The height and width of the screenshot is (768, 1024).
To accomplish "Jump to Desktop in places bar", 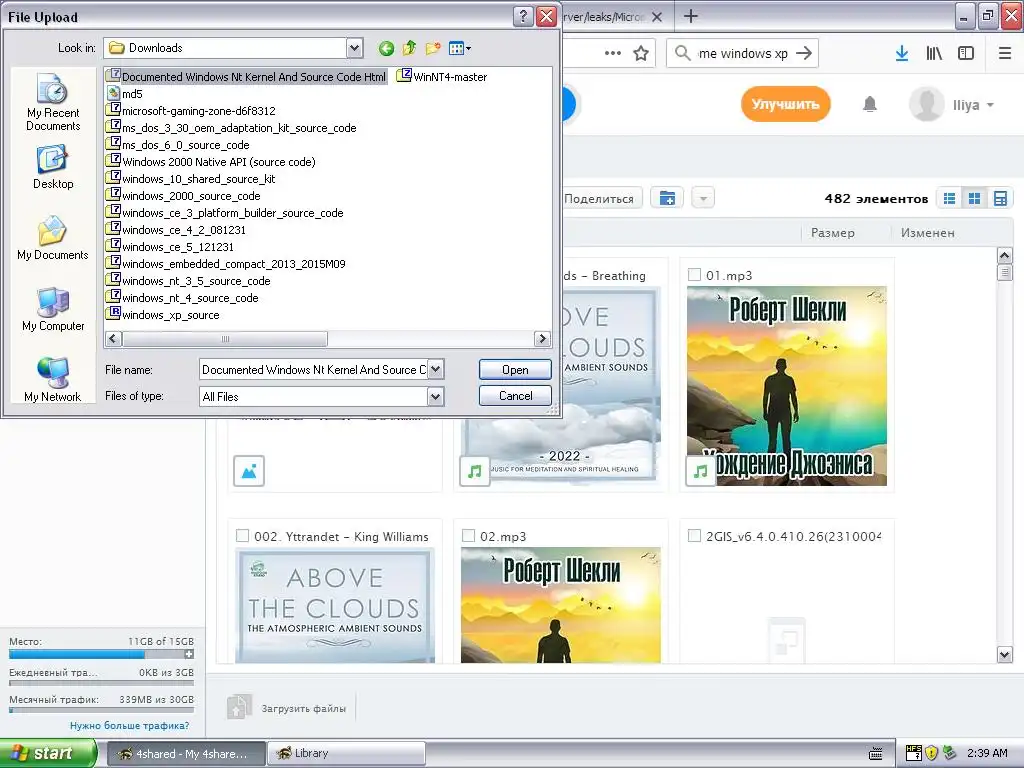I will 53,168.
